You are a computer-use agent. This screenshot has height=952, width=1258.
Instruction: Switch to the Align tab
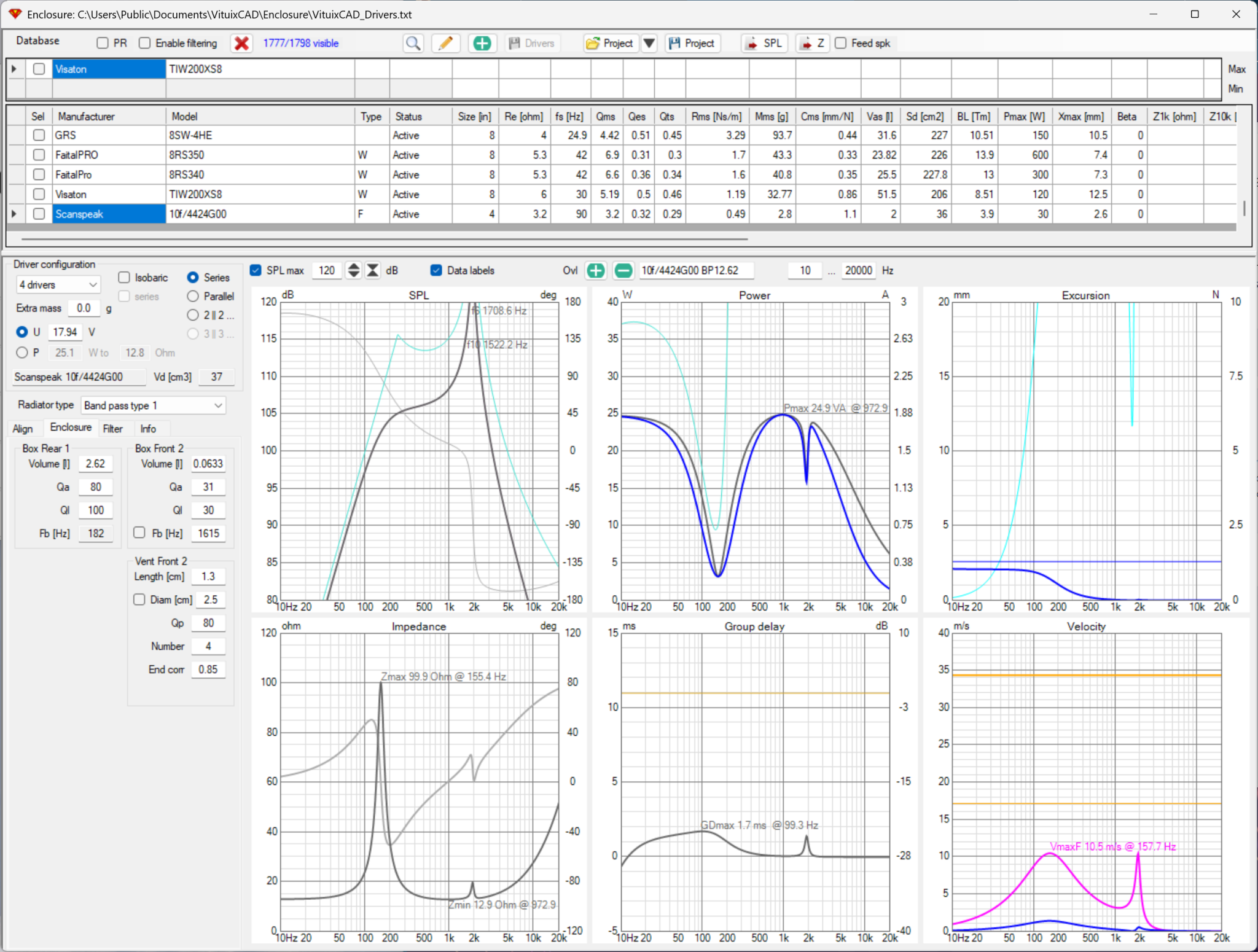tap(23, 429)
